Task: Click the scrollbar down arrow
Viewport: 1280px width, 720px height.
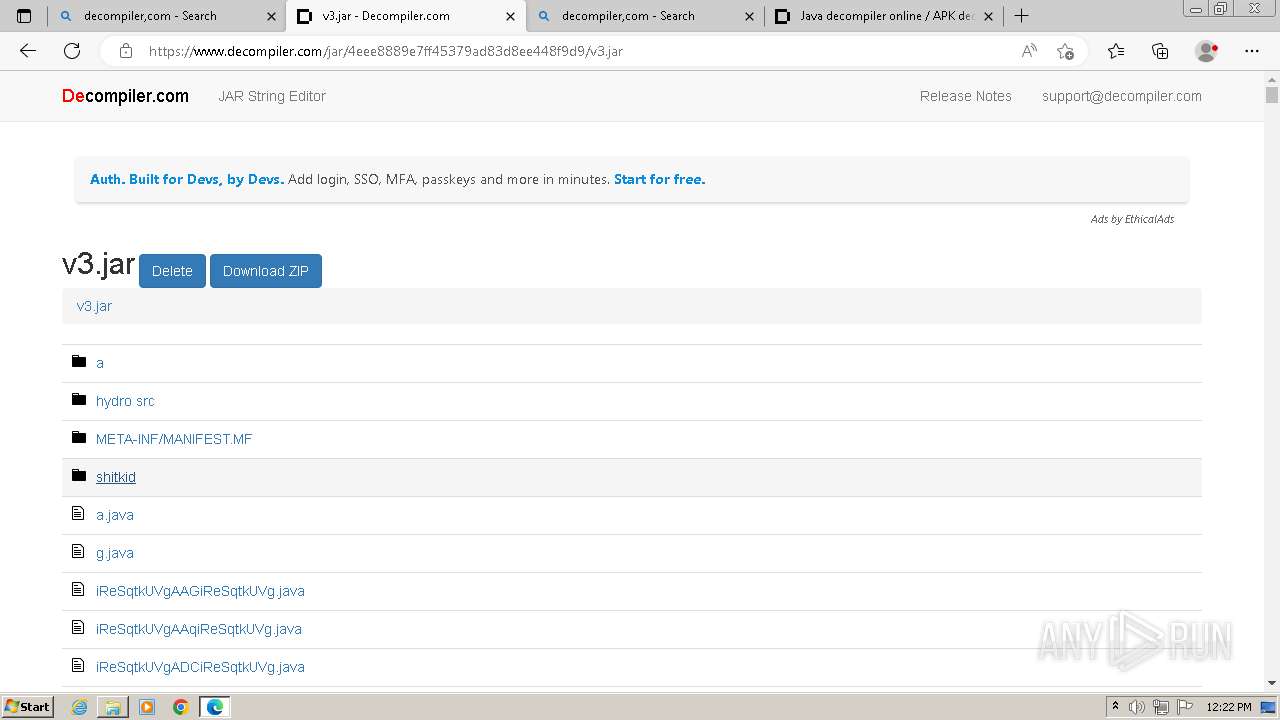Action: pos(1272,683)
